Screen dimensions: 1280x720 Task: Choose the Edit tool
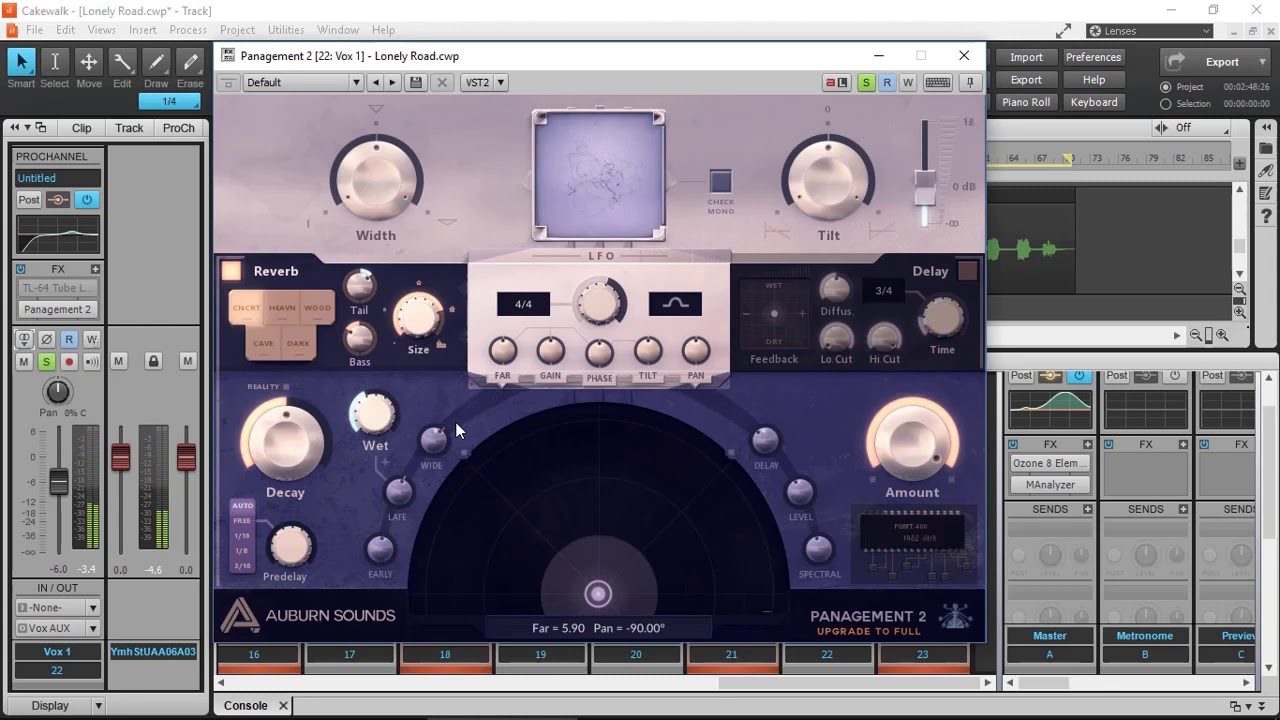pyautogui.click(x=122, y=62)
